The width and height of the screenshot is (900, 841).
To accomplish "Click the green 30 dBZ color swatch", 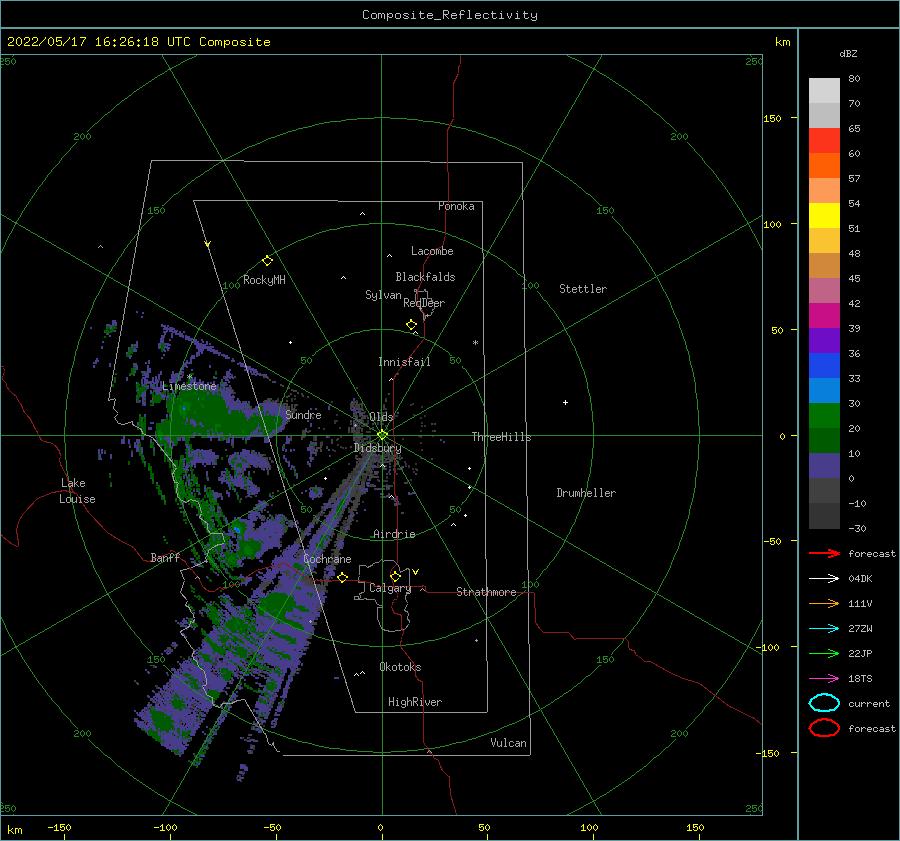I will tap(824, 416).
